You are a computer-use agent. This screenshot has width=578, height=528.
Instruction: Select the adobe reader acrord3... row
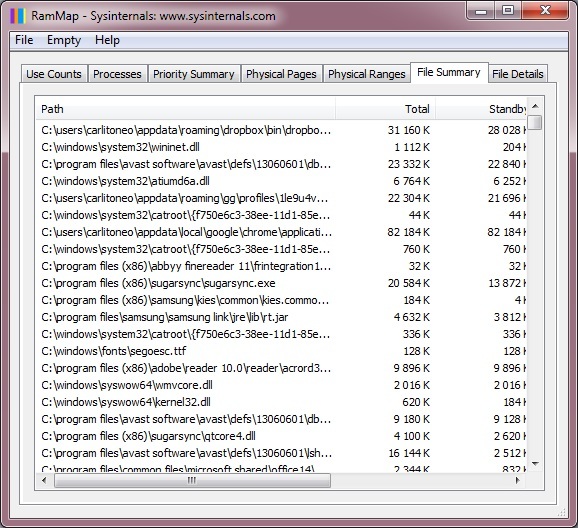point(281,368)
